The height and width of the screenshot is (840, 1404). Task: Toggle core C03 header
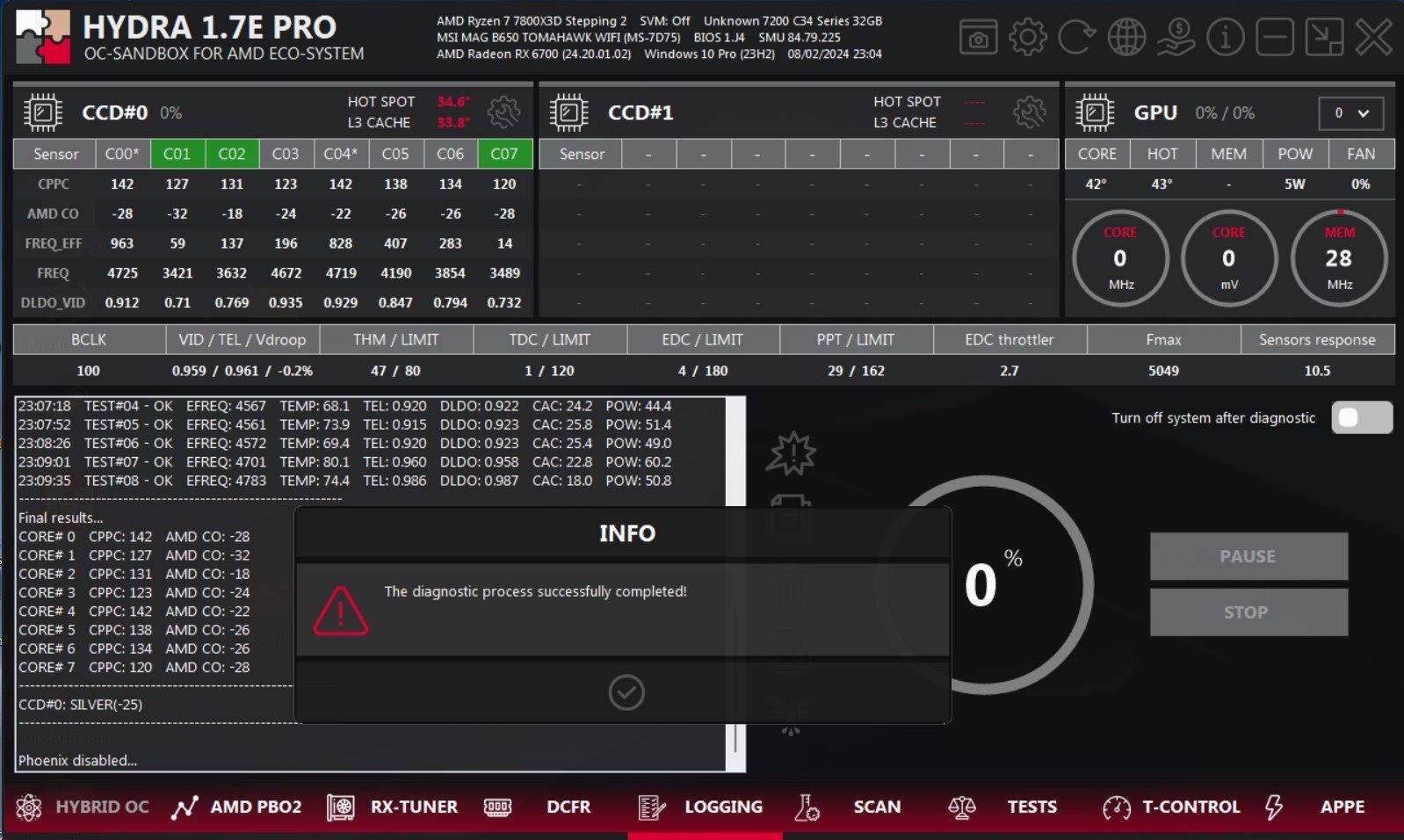click(x=286, y=154)
